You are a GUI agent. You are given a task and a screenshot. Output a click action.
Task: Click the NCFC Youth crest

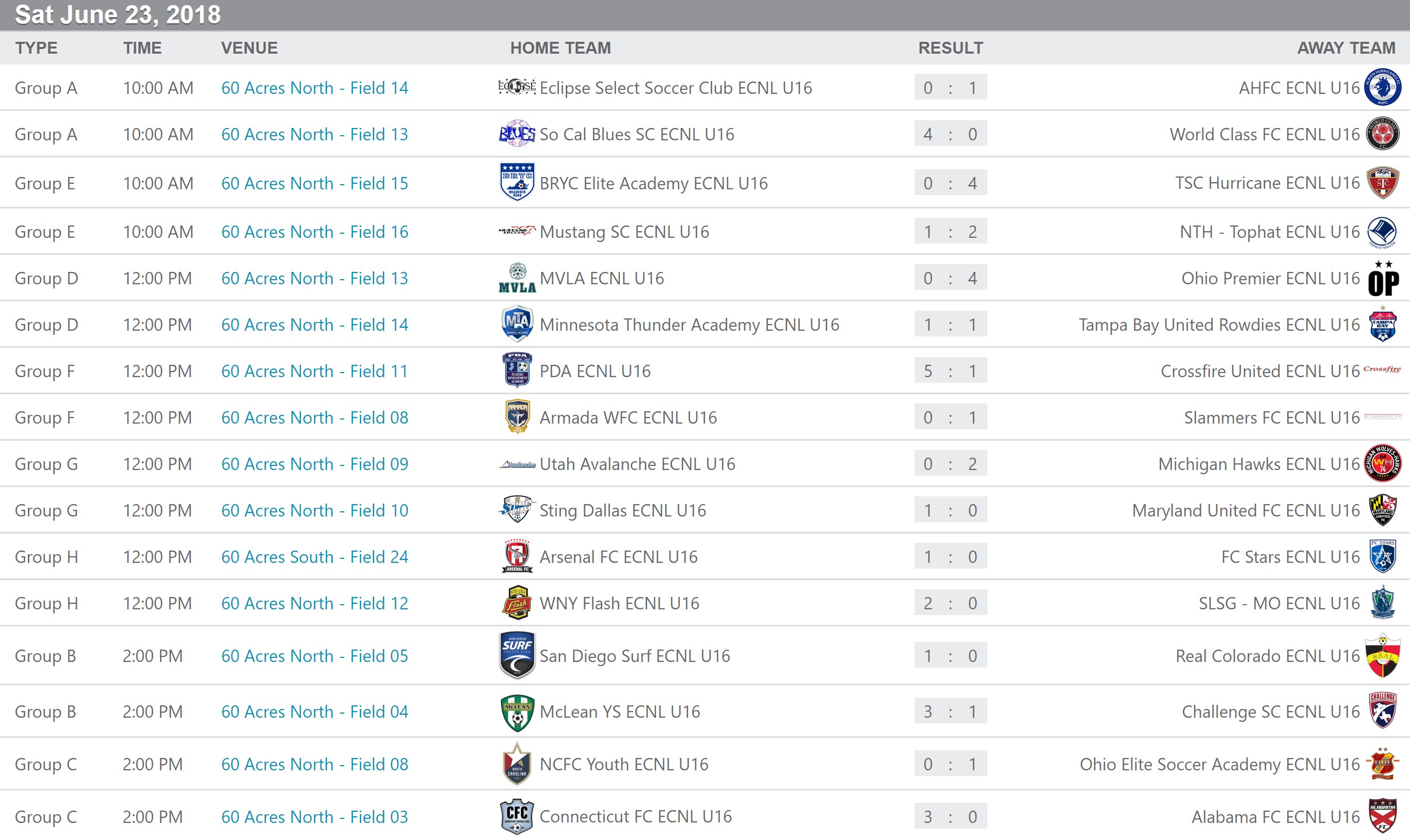[x=517, y=764]
